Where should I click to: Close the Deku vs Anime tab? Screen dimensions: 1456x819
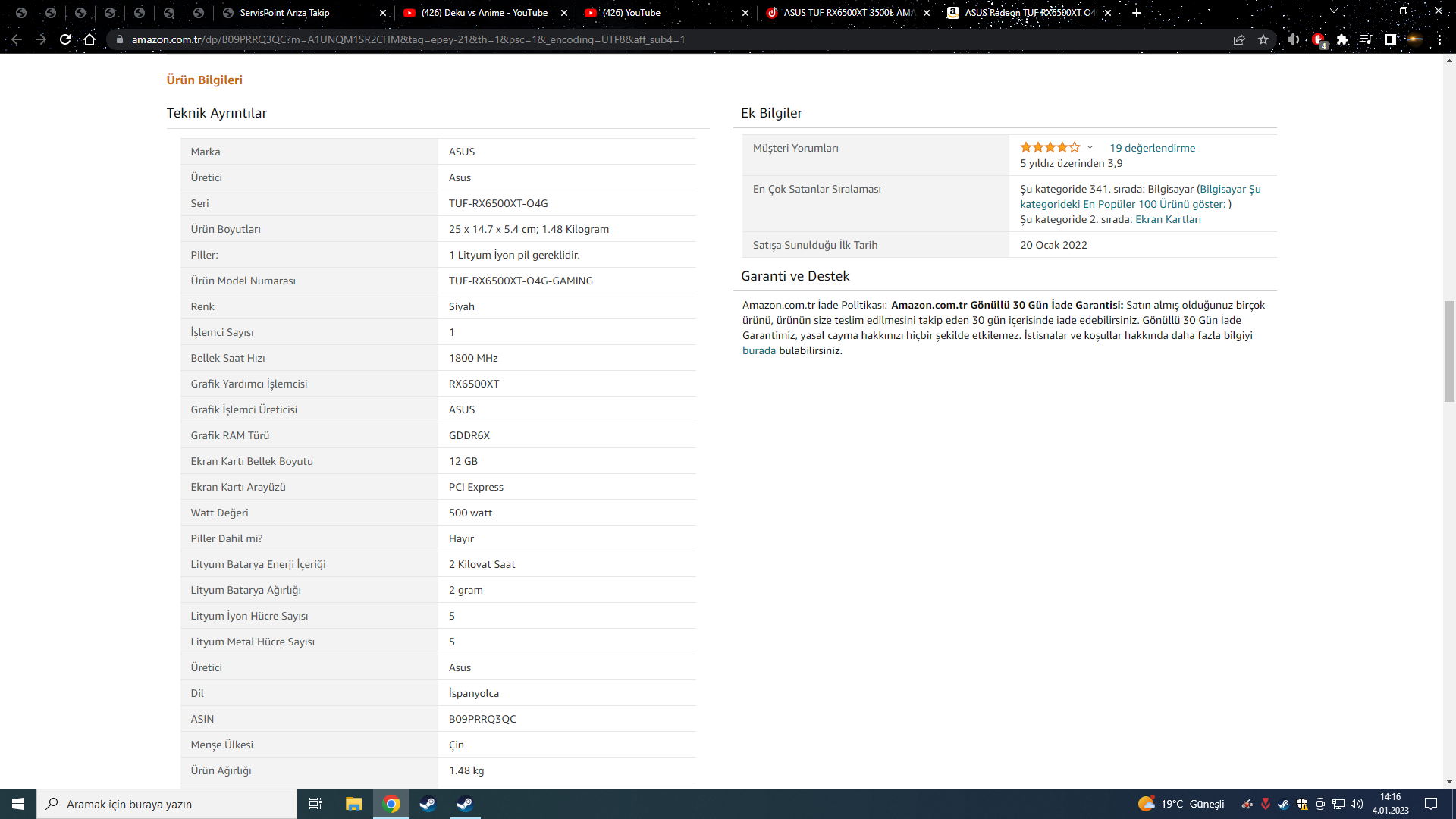pyautogui.click(x=564, y=13)
